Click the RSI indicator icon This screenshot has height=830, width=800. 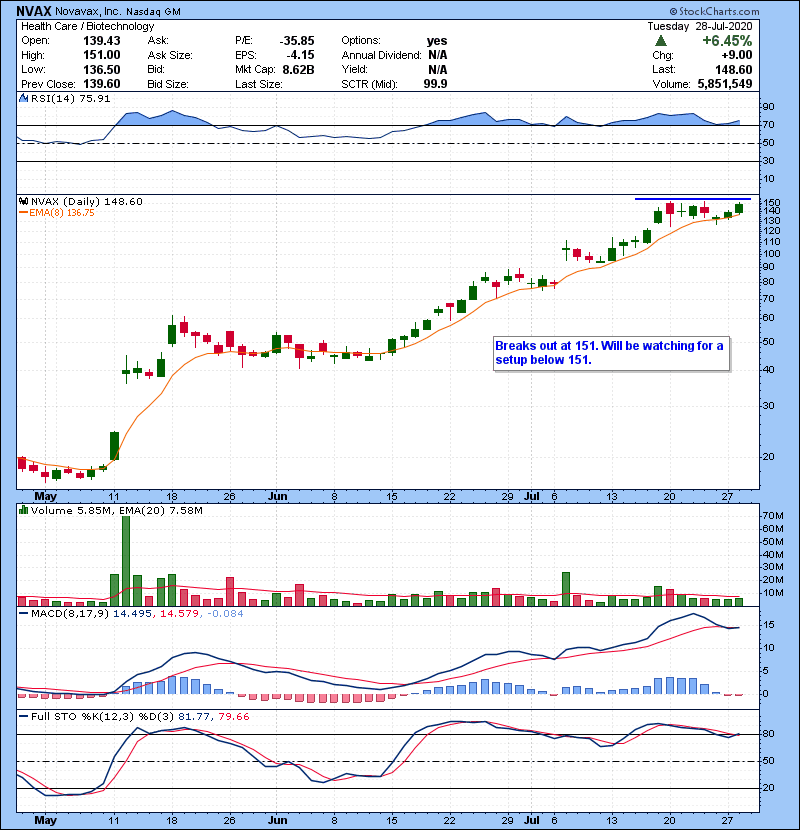click(x=23, y=98)
